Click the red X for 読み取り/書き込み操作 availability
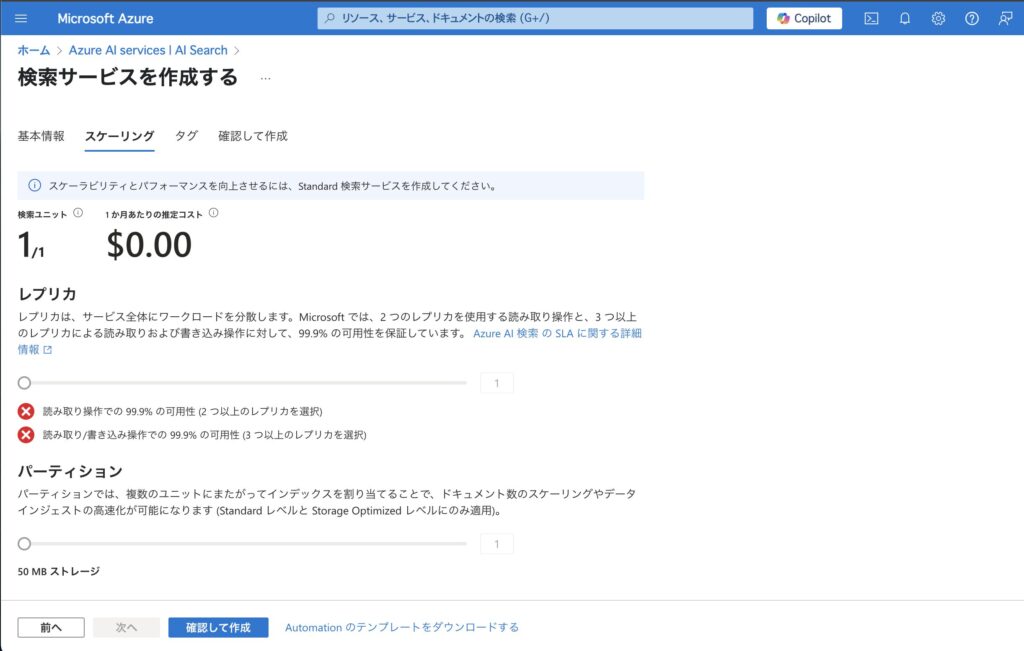1024x651 pixels. (26, 435)
